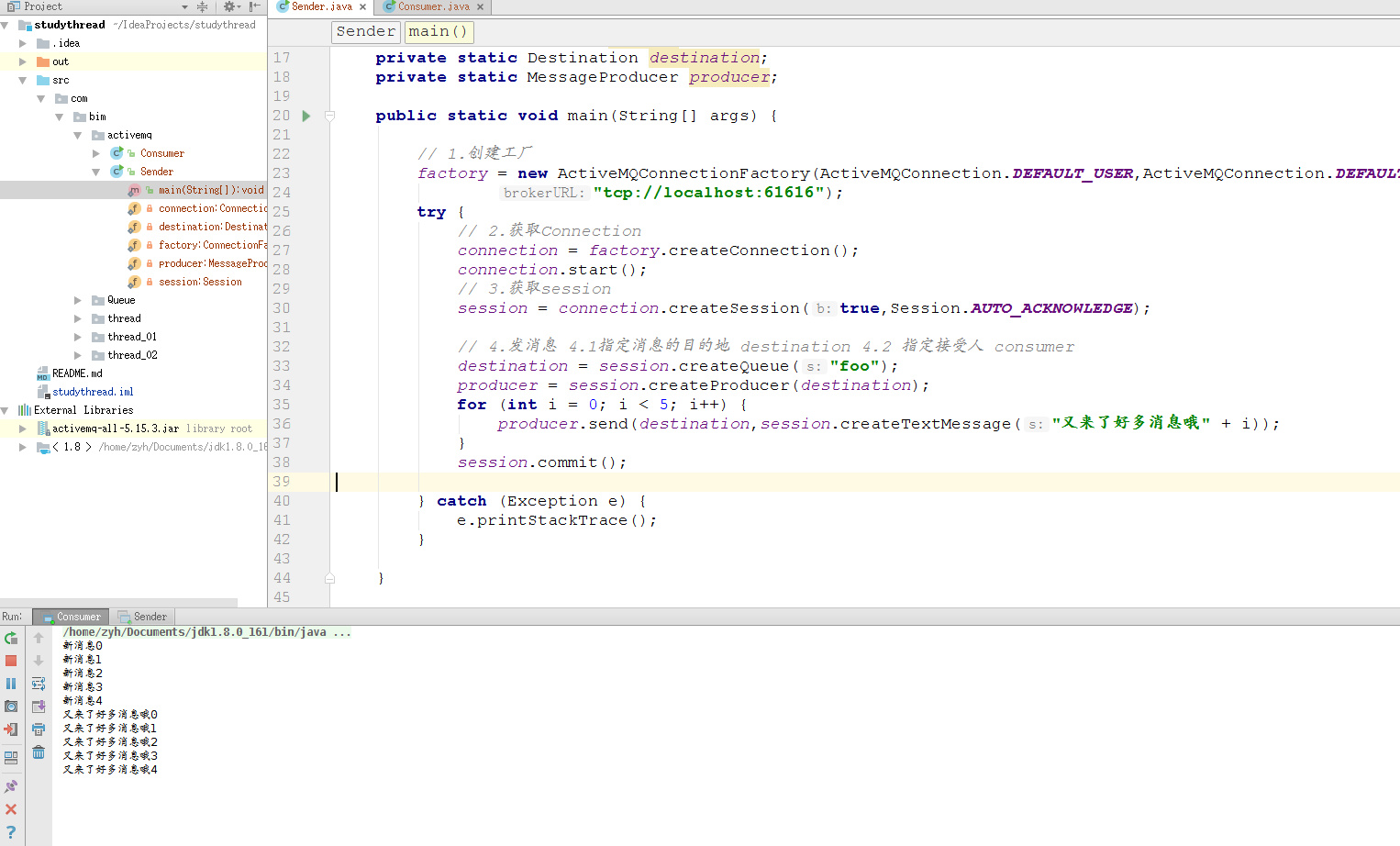Select connection:Connection field in tree

tap(213, 208)
